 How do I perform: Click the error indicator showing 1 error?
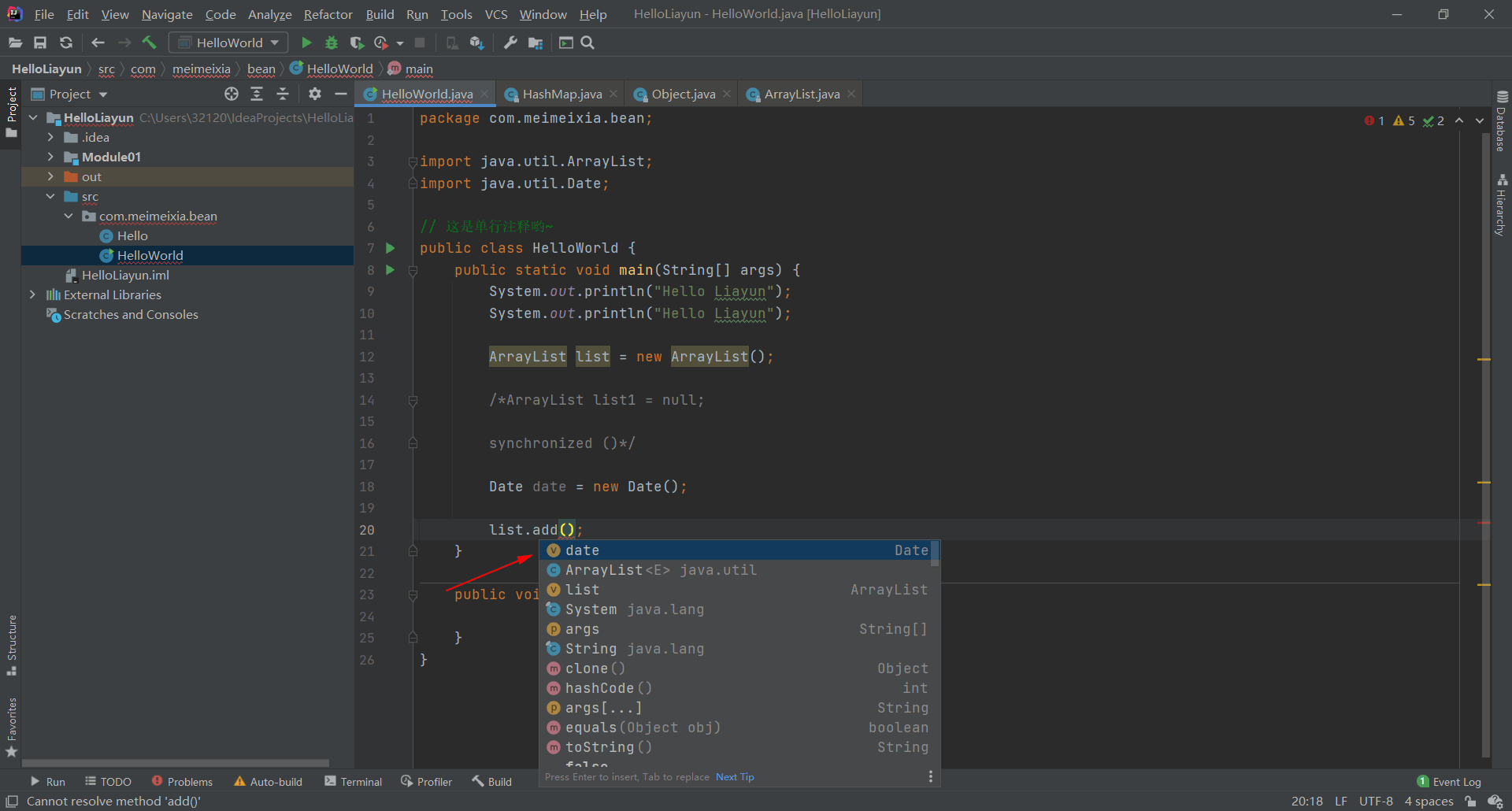(1374, 120)
